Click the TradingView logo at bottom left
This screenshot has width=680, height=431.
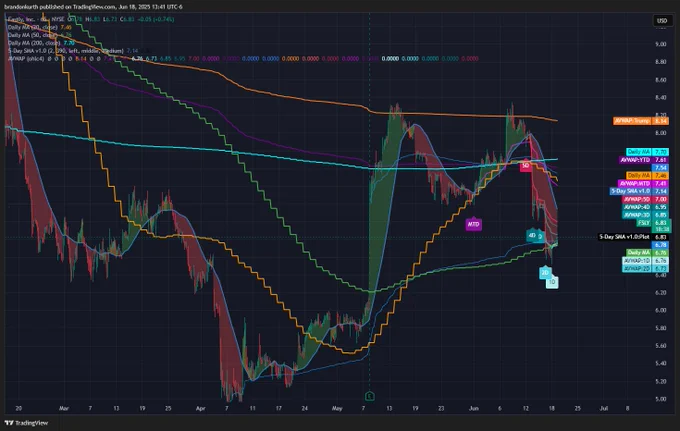(26, 423)
